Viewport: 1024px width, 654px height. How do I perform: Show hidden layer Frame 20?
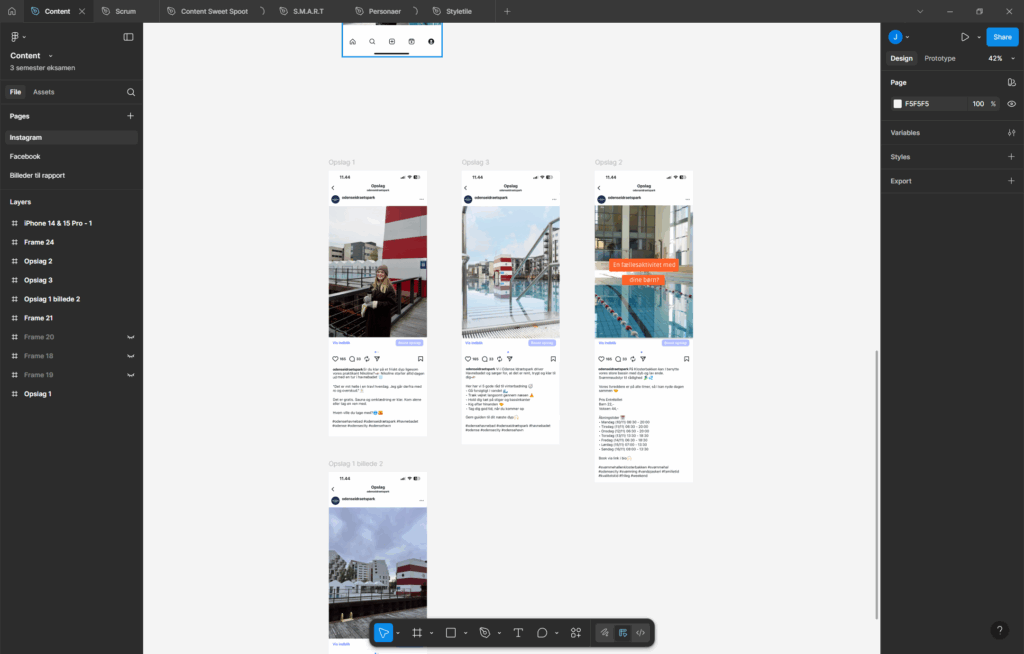click(131, 337)
